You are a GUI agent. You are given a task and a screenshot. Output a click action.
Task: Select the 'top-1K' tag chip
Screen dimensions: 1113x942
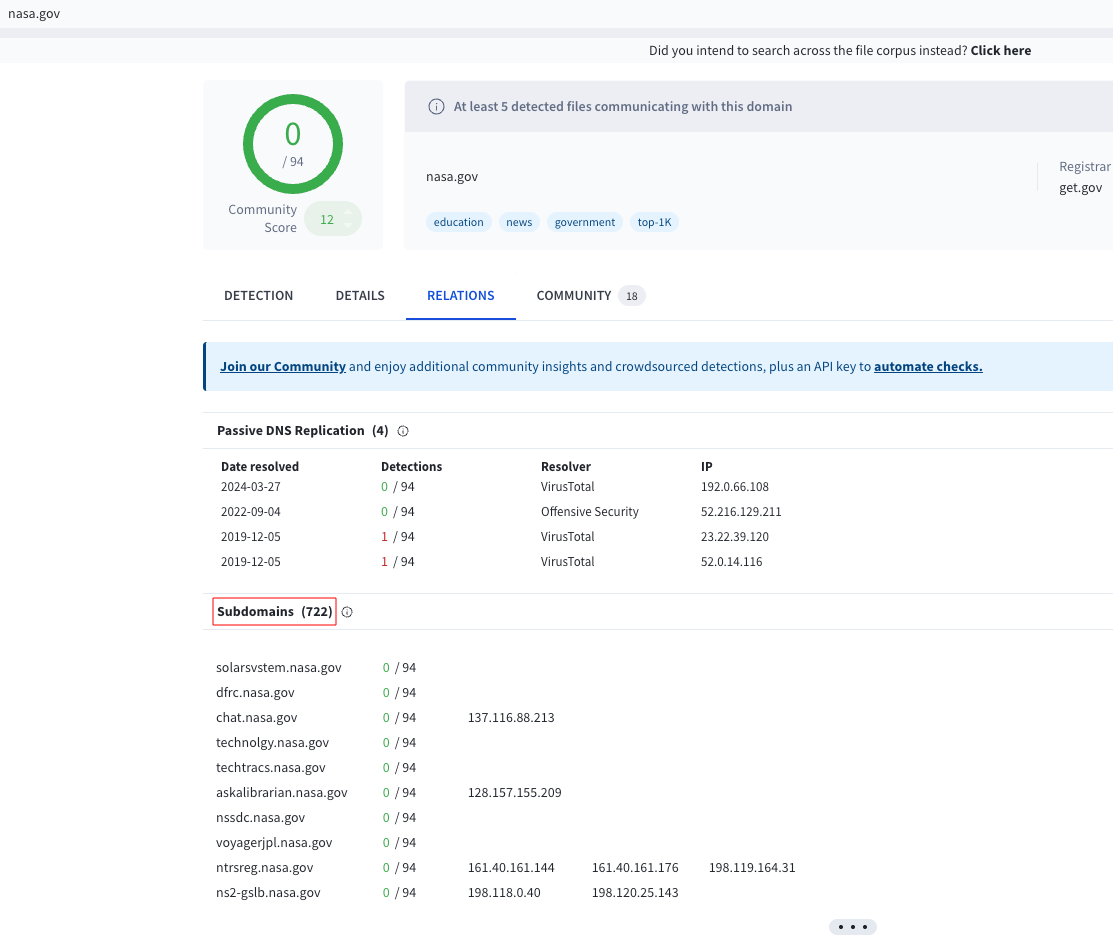655,222
